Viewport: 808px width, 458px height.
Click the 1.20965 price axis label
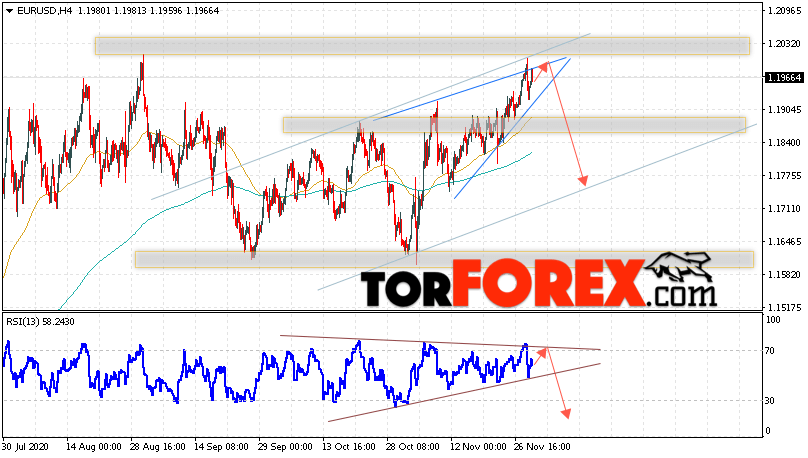[x=784, y=11]
